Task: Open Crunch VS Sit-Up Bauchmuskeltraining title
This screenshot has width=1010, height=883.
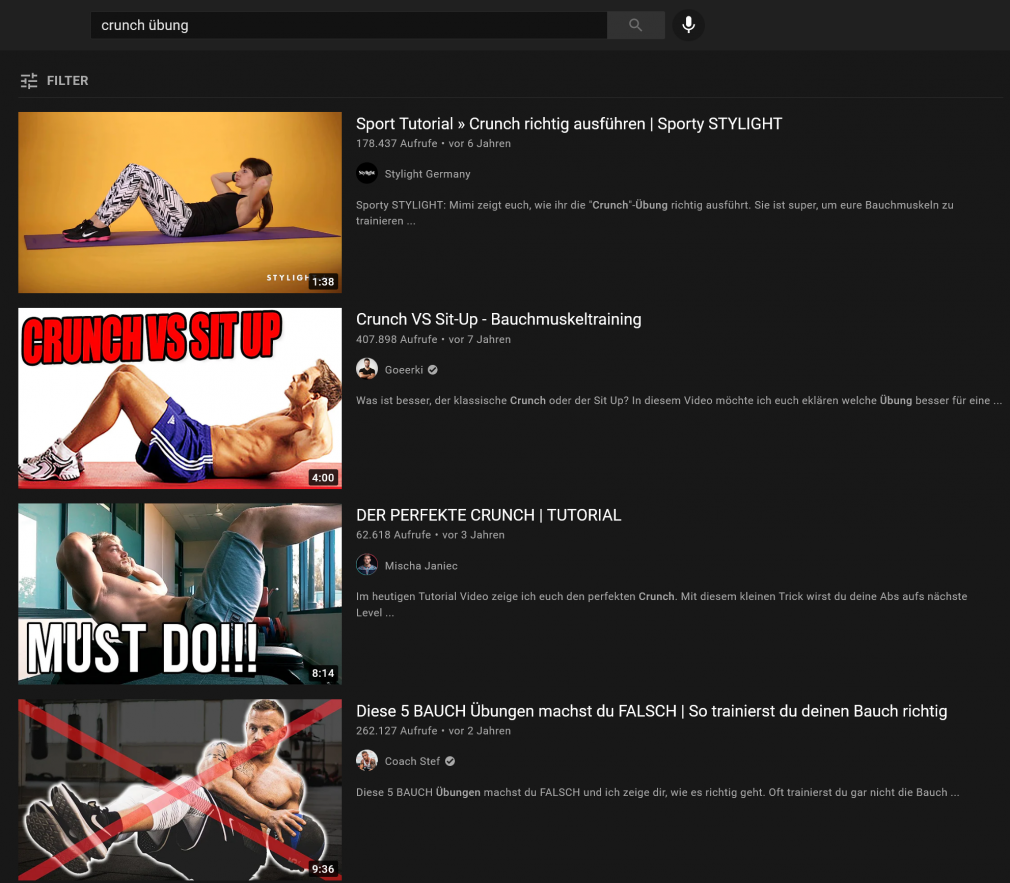Action: [x=499, y=319]
